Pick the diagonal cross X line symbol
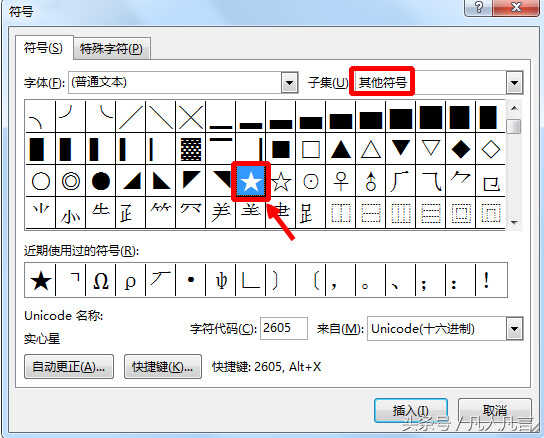Viewport: 544px width, 438px height. click(x=191, y=117)
